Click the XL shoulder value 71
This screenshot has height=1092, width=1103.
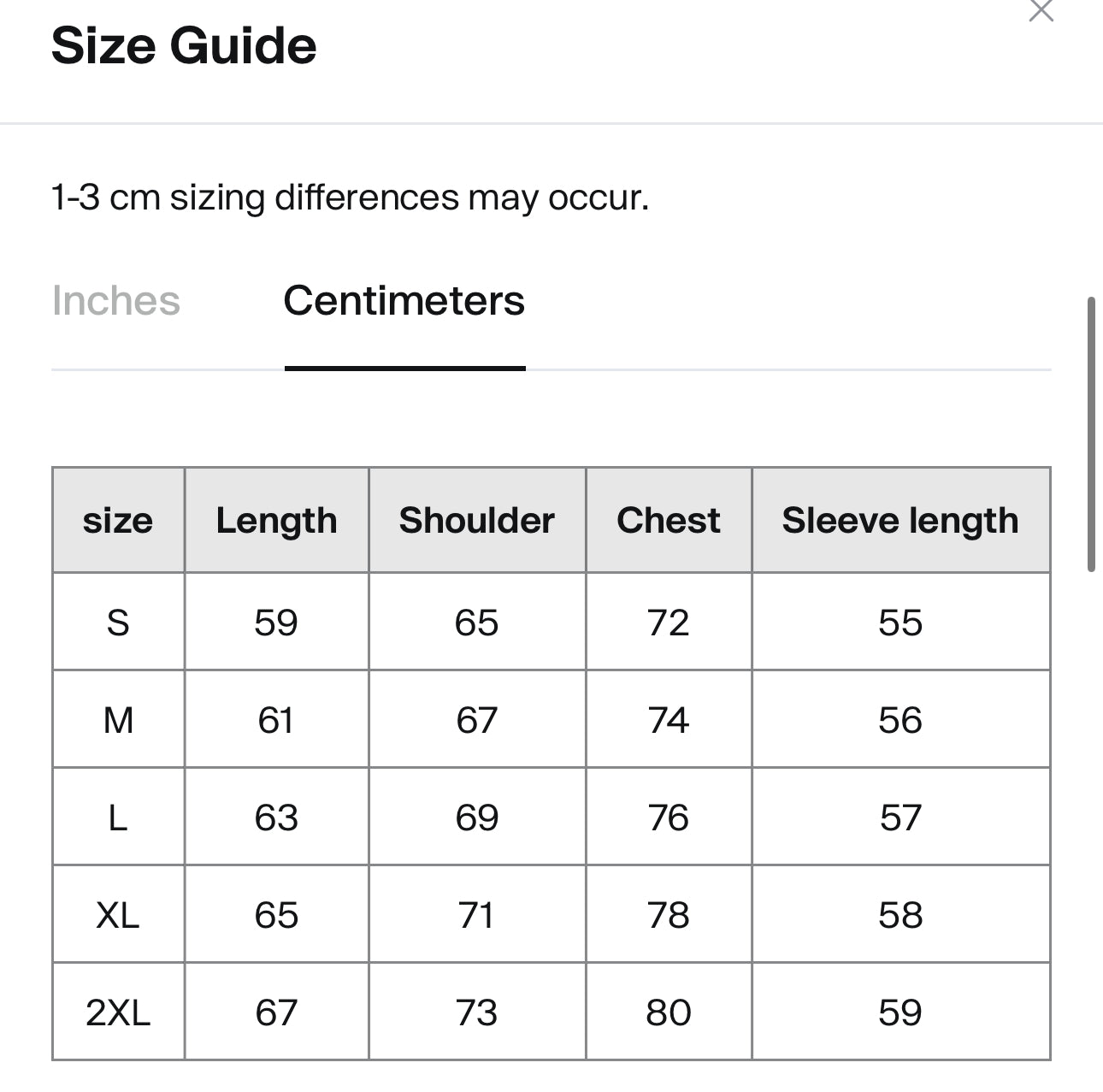click(x=477, y=915)
